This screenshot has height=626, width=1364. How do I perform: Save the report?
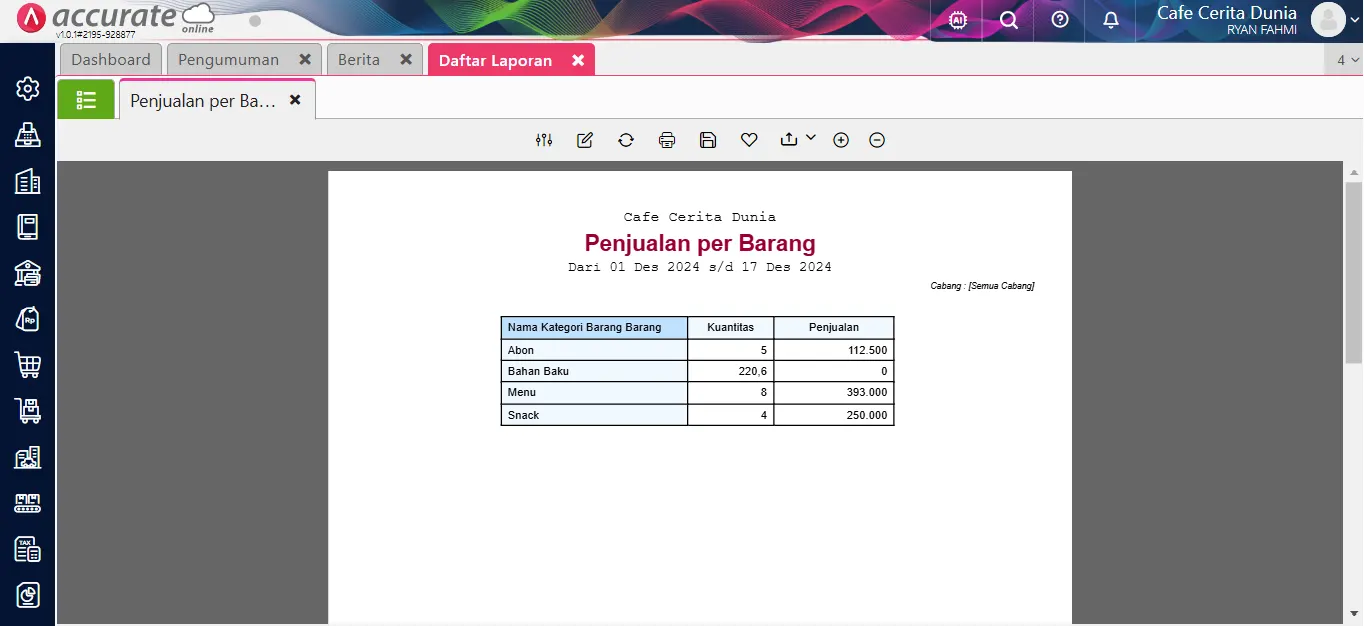[707, 140]
